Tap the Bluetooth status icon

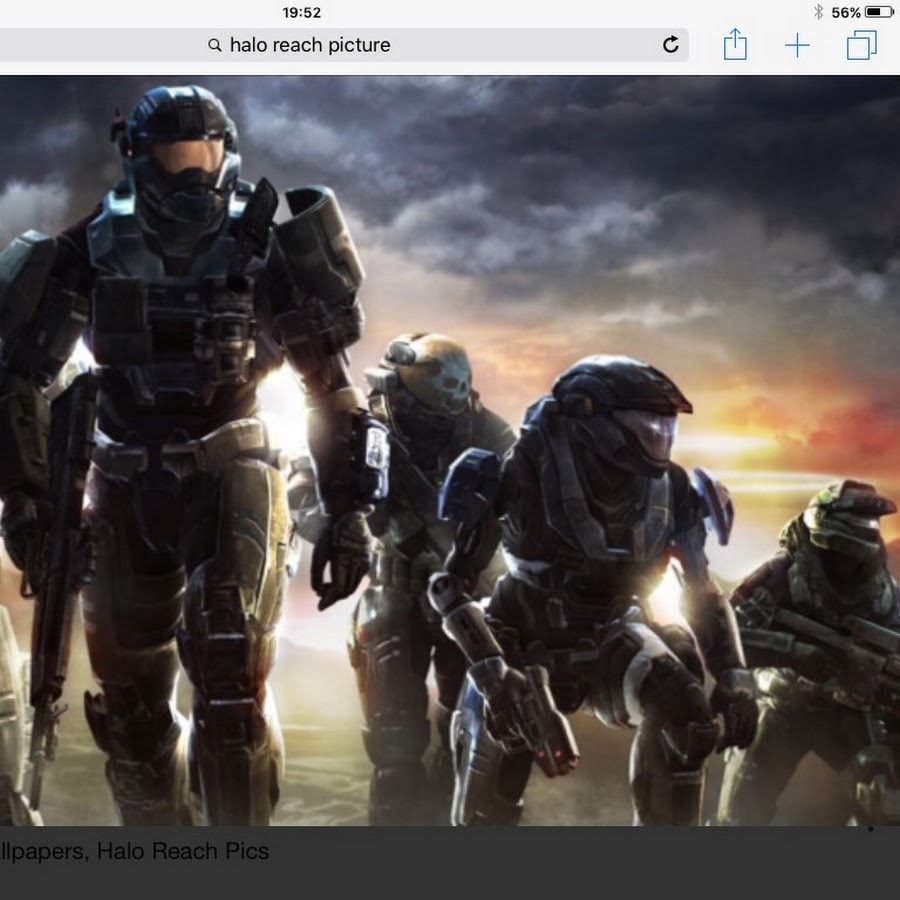click(817, 12)
